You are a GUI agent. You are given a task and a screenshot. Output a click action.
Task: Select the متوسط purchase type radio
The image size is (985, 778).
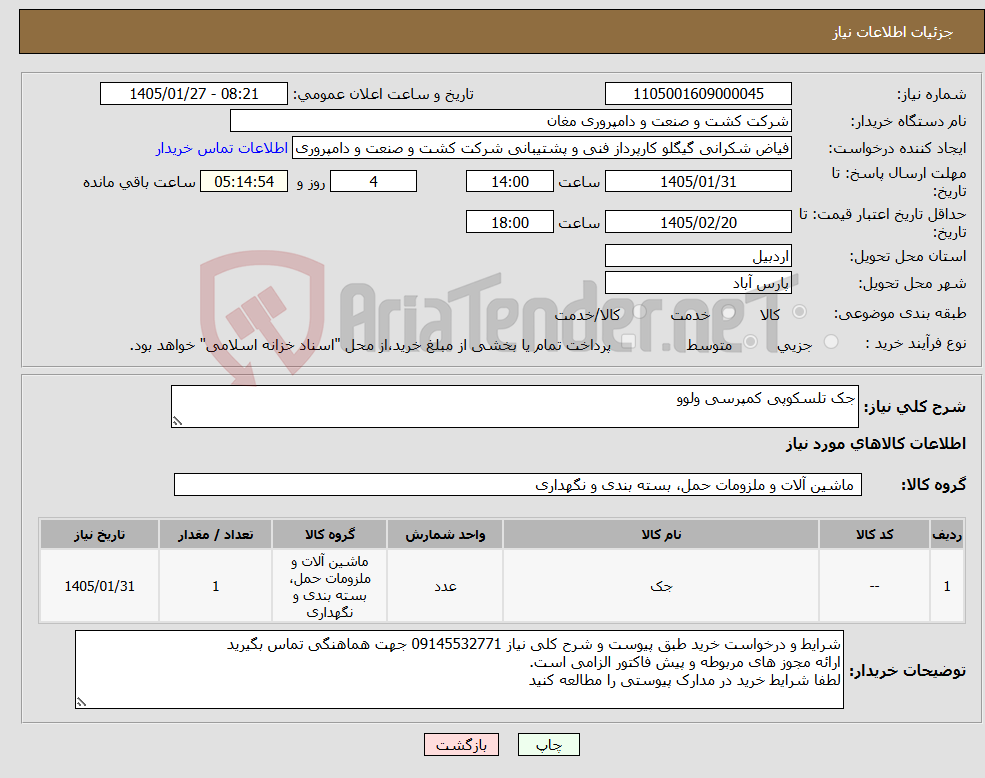pyautogui.click(x=750, y=342)
